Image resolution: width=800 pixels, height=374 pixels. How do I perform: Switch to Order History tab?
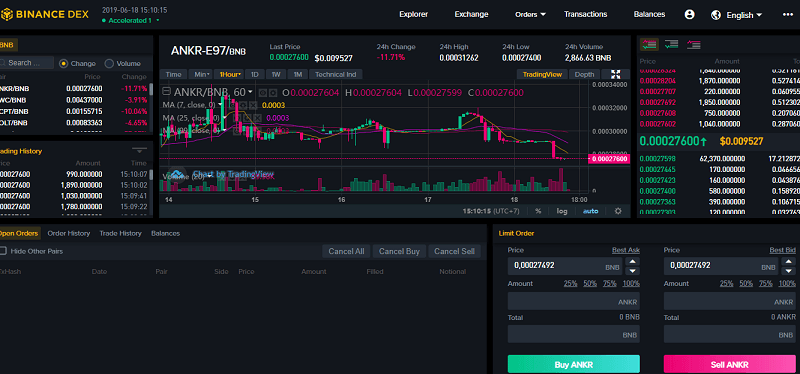click(69, 233)
